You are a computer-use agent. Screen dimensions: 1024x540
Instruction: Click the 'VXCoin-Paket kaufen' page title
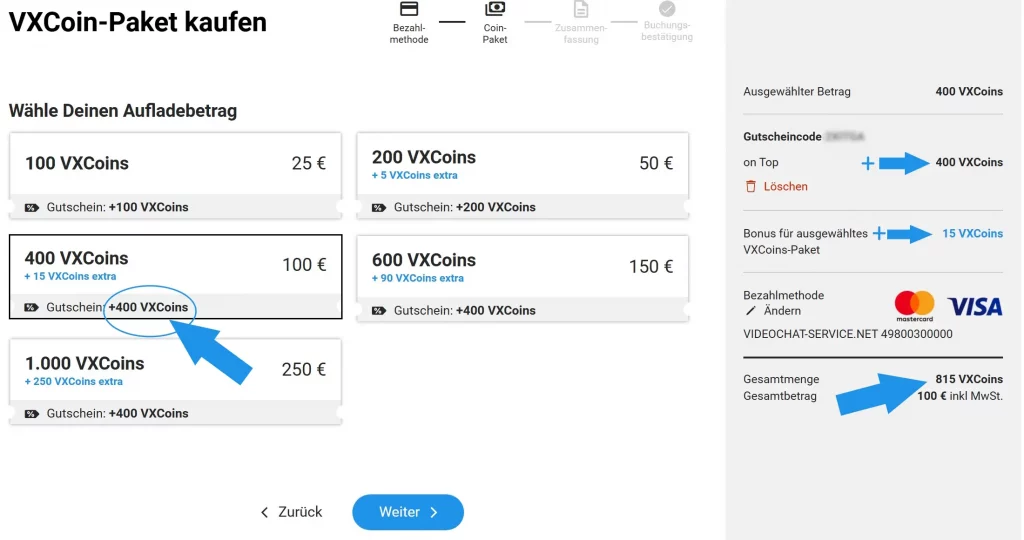[x=138, y=22]
